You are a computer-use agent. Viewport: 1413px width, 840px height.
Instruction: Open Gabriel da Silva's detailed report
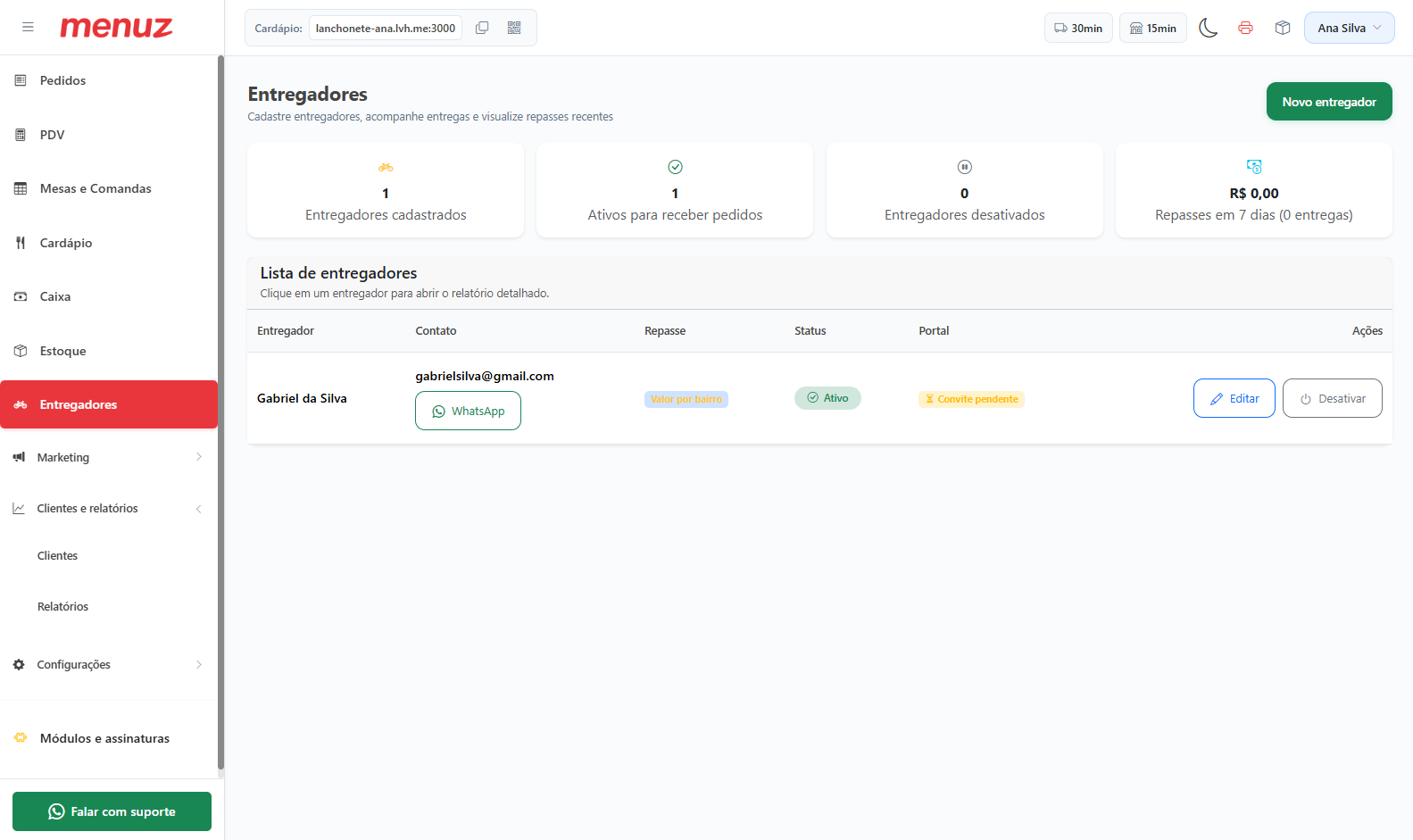coord(302,398)
